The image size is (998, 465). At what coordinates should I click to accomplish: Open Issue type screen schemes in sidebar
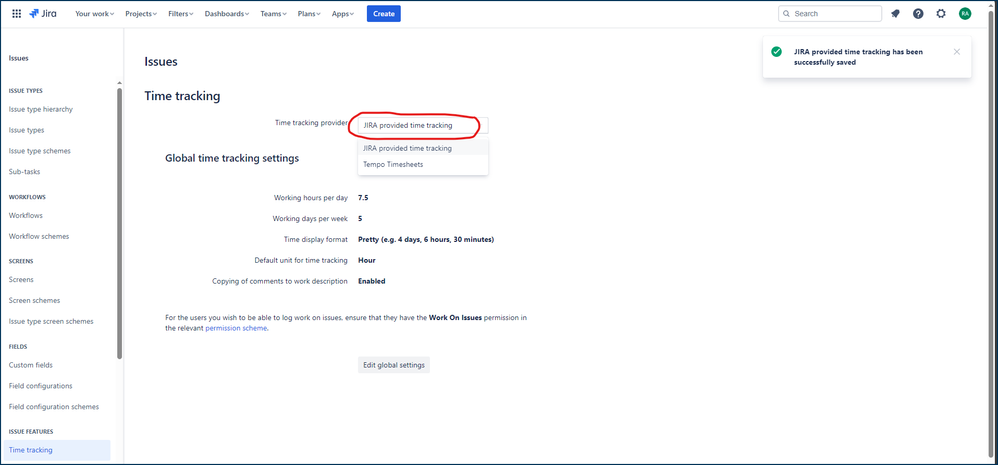click(52, 322)
